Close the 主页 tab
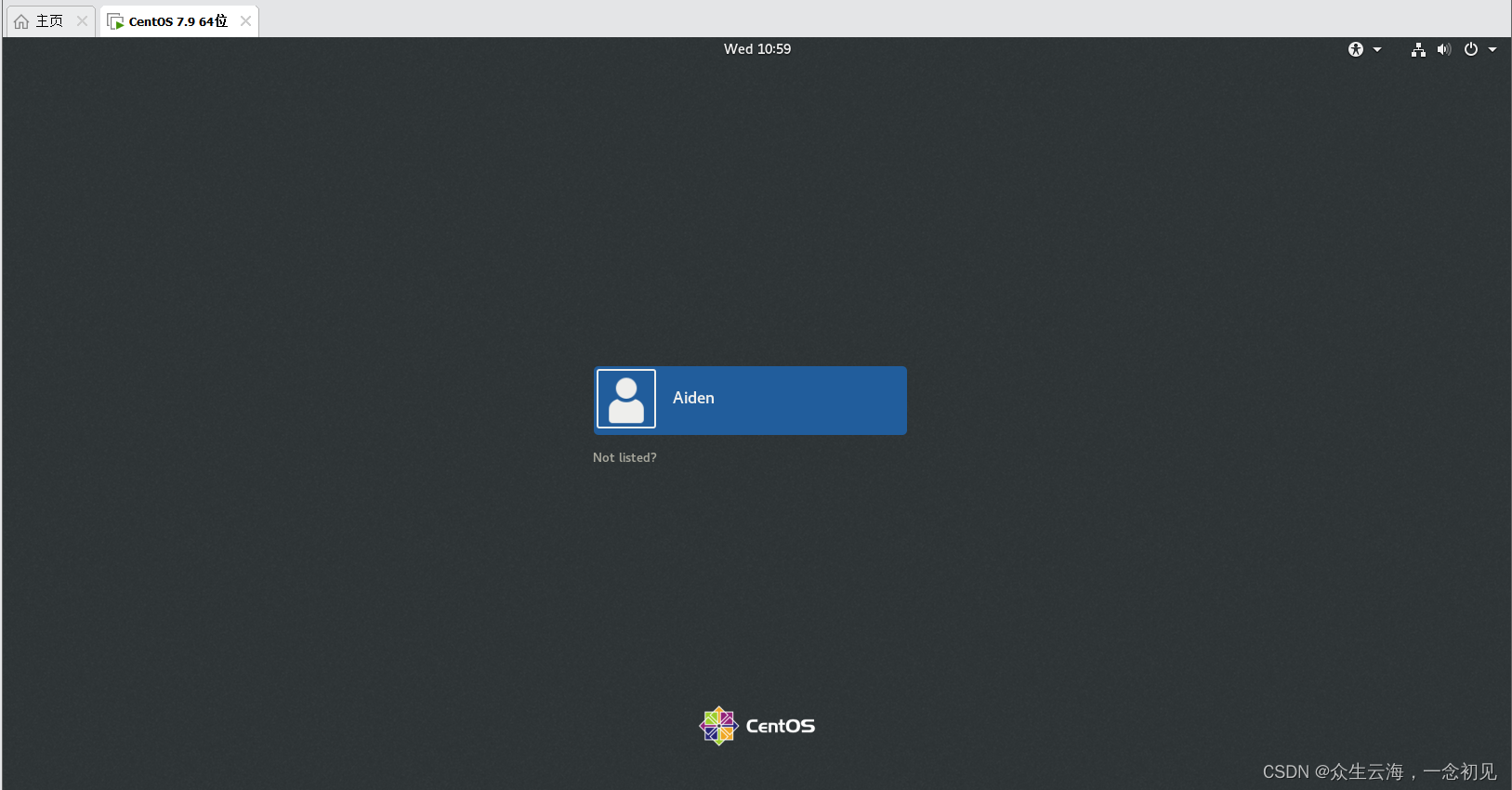This screenshot has width=1512, height=790. 82,21
